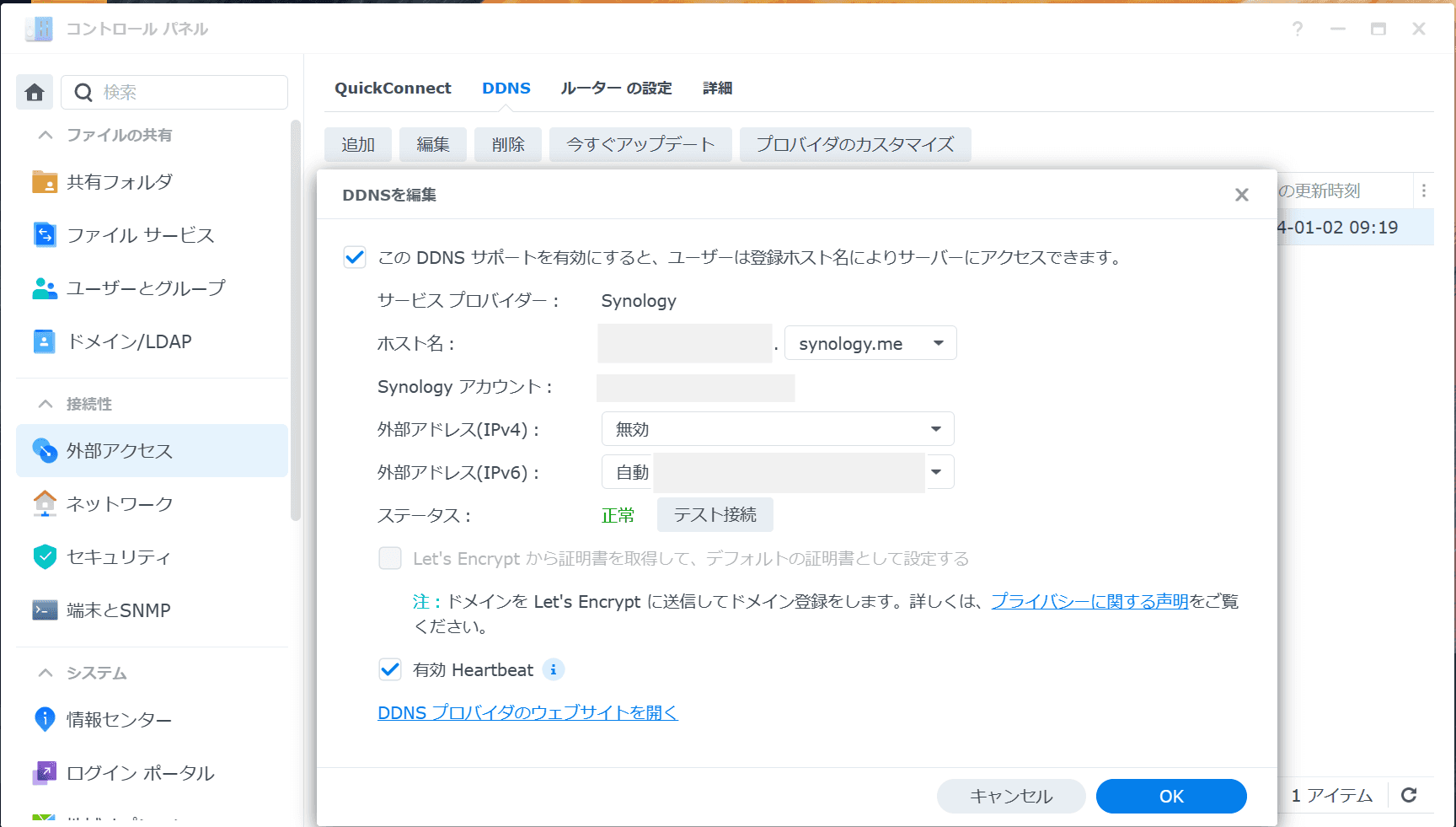This screenshot has height=827, width=1456.
Task: Open Network (ネットワーク) sidebar icon
Action: coord(45,504)
